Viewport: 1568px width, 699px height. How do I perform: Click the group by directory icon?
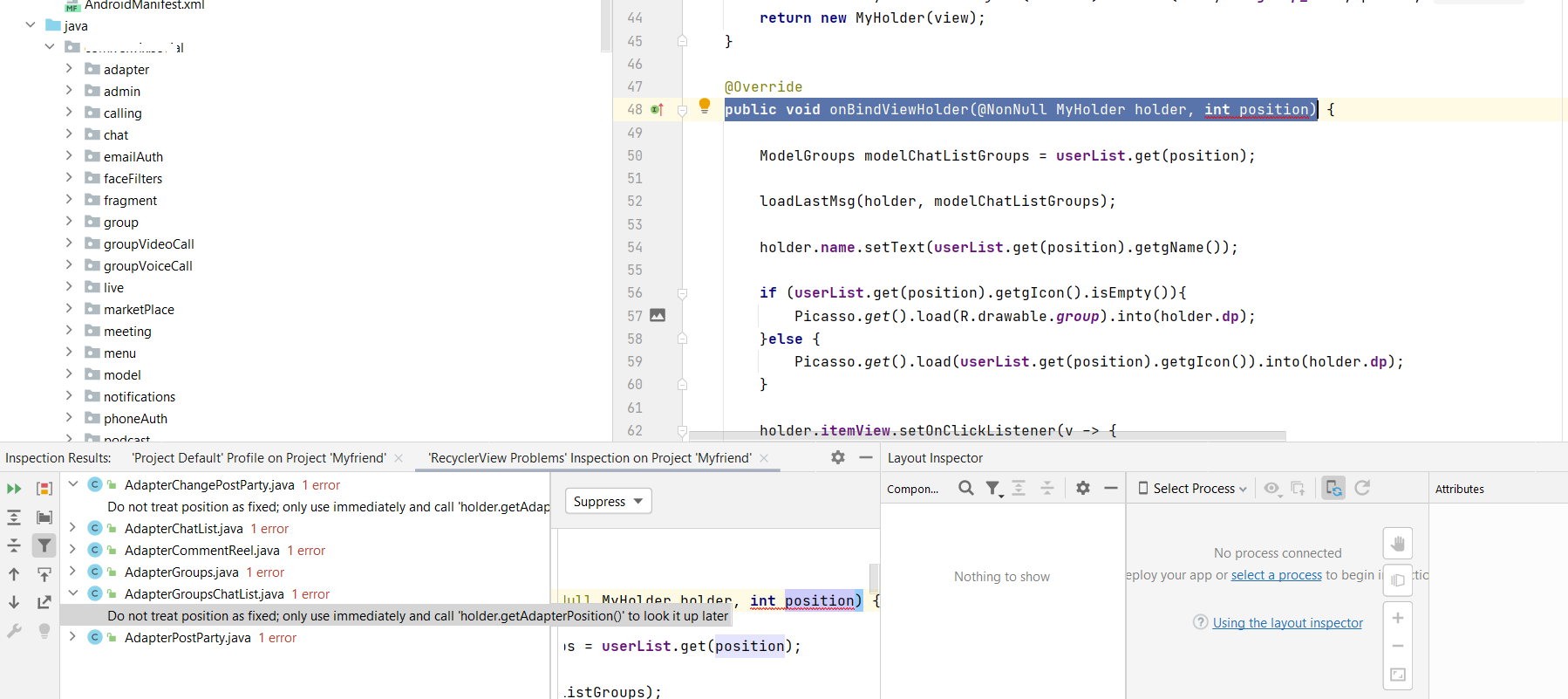click(x=44, y=517)
